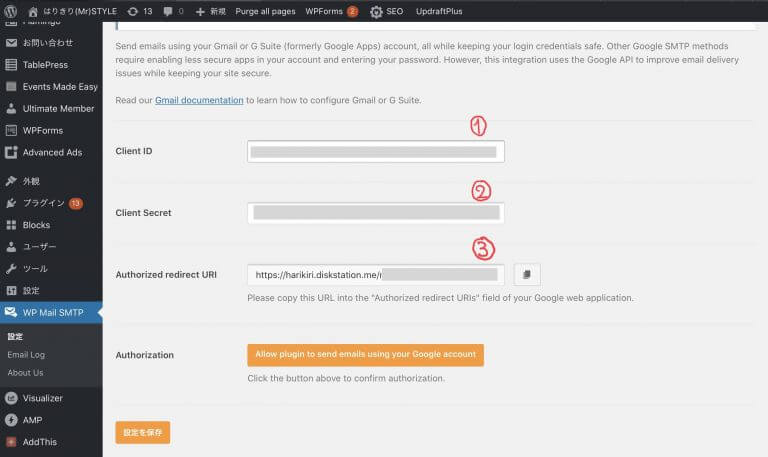Screen dimensions: 768x457
Task: Click into the Client ID field
Action: pos(376,151)
